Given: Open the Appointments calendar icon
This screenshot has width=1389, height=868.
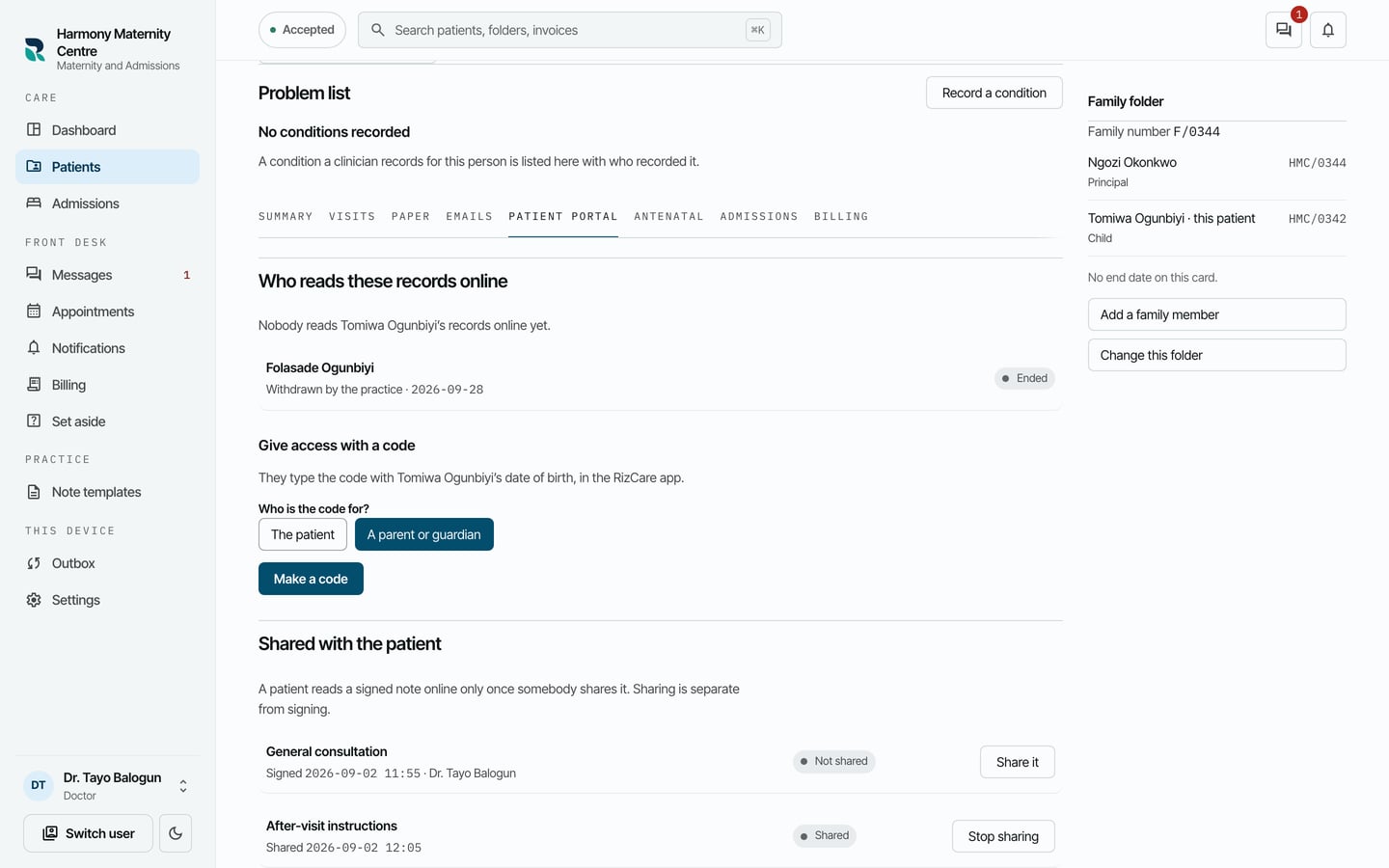Looking at the screenshot, I should (x=34, y=312).
